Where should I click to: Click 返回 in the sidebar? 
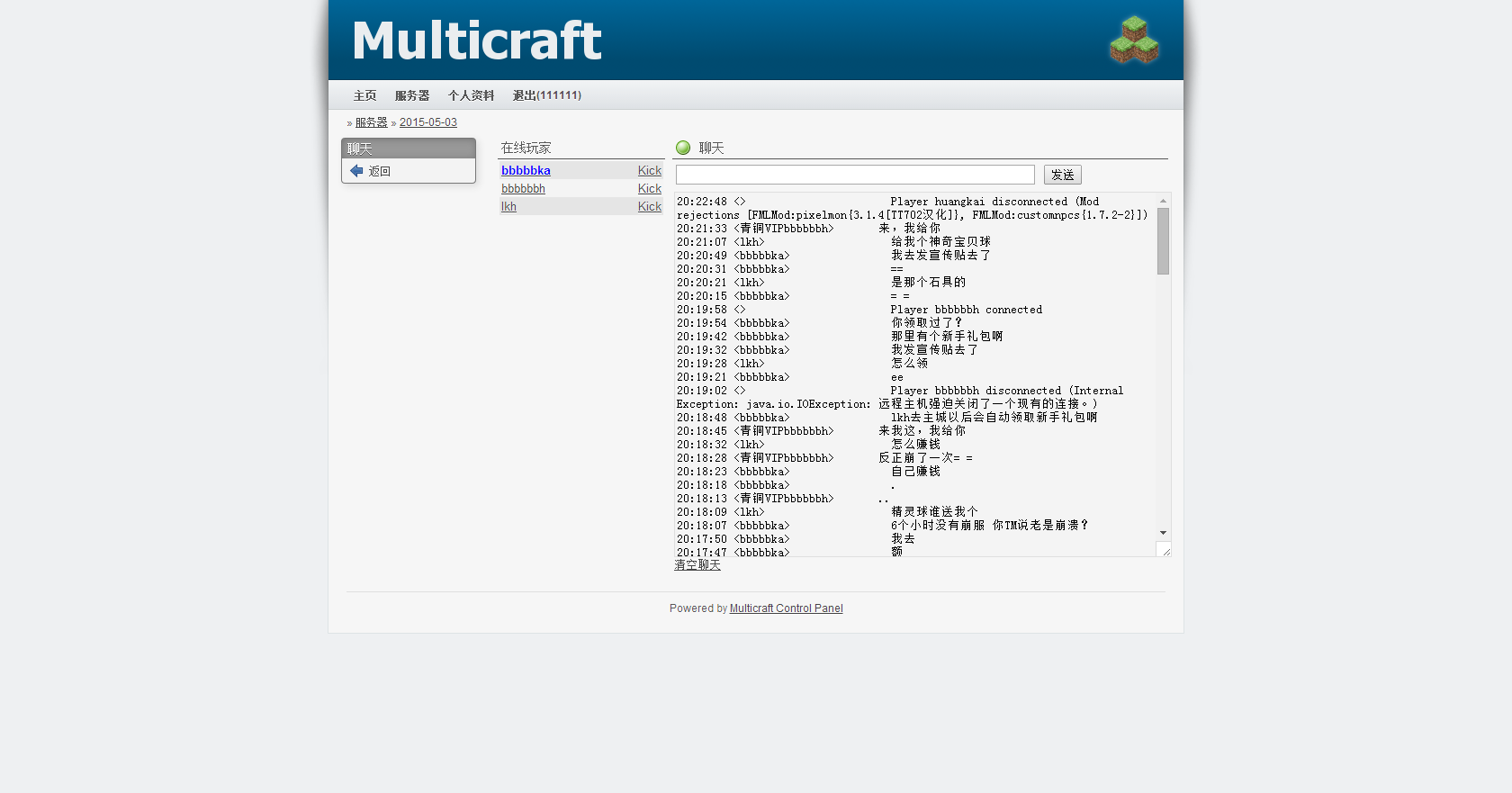[x=380, y=171]
